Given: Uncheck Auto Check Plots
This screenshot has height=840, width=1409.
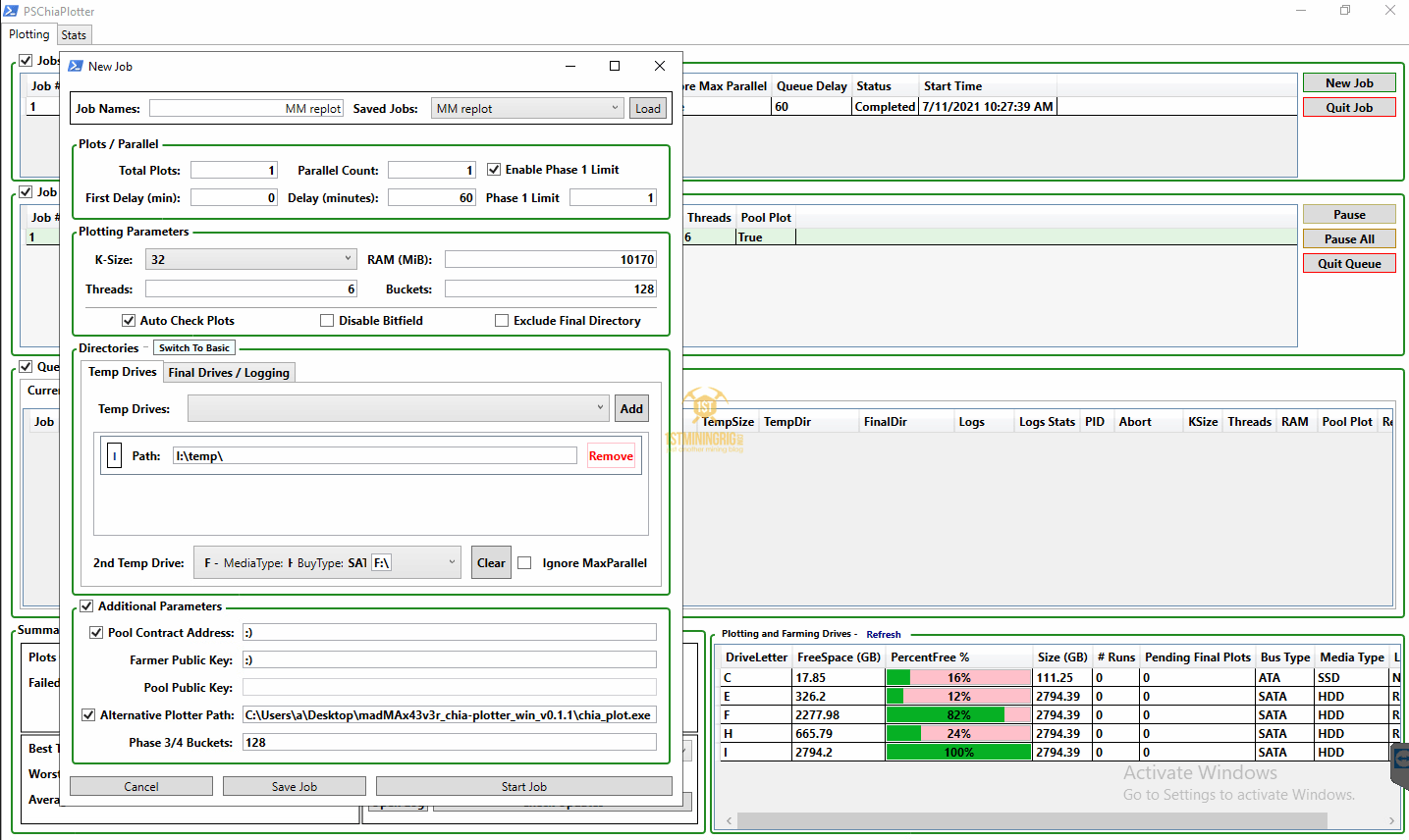Looking at the screenshot, I should pyautogui.click(x=129, y=321).
